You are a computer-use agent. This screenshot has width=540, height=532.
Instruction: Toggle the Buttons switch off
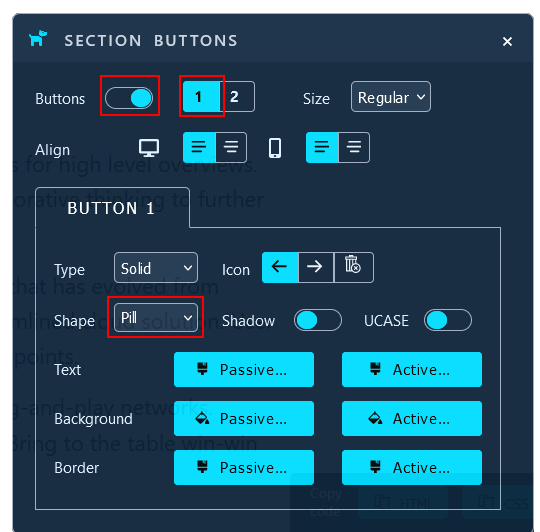pyautogui.click(x=129, y=98)
